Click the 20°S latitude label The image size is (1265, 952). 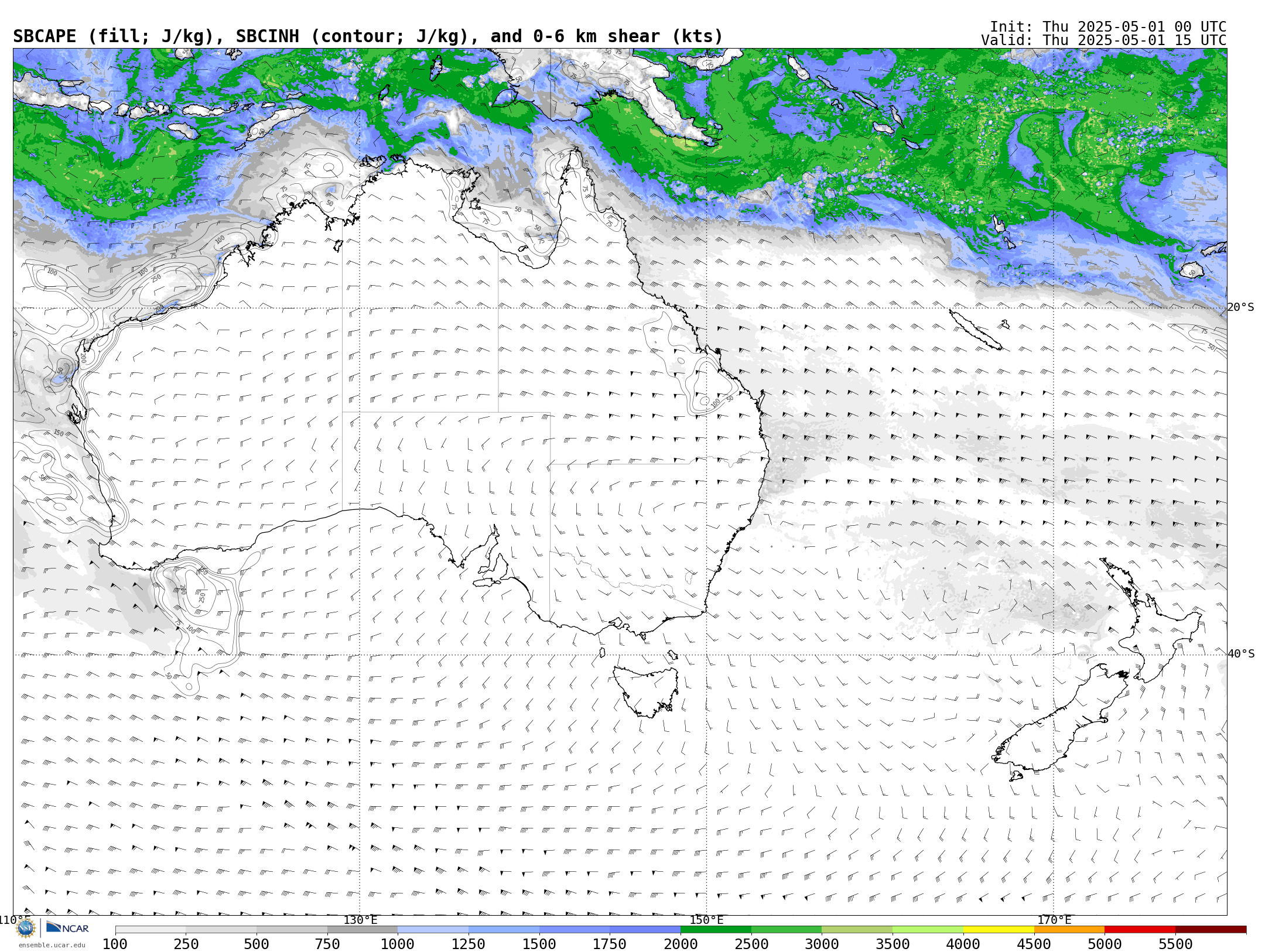coord(1241,307)
